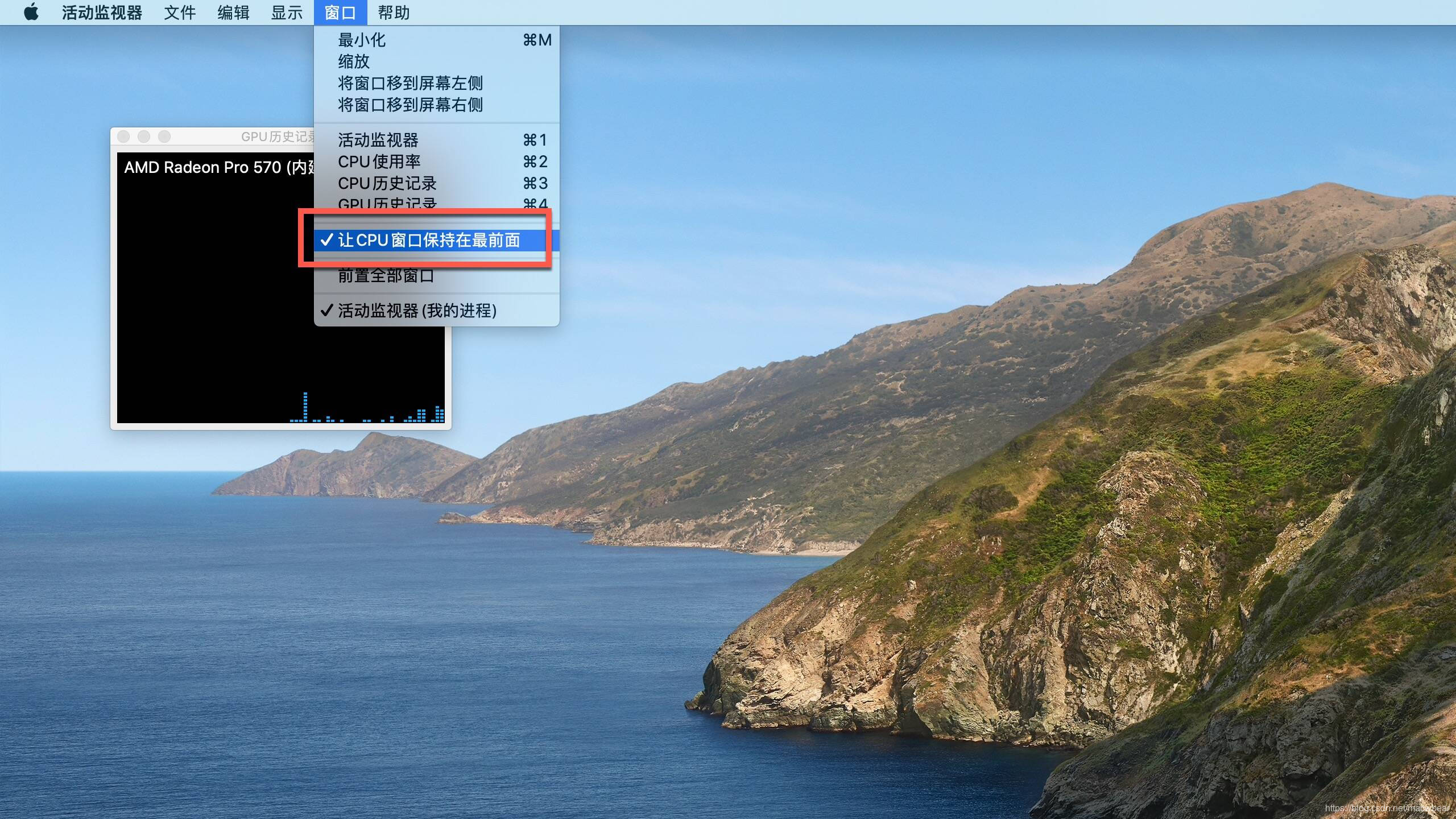Choose 将窗口移到屏幕右侧

[410, 105]
